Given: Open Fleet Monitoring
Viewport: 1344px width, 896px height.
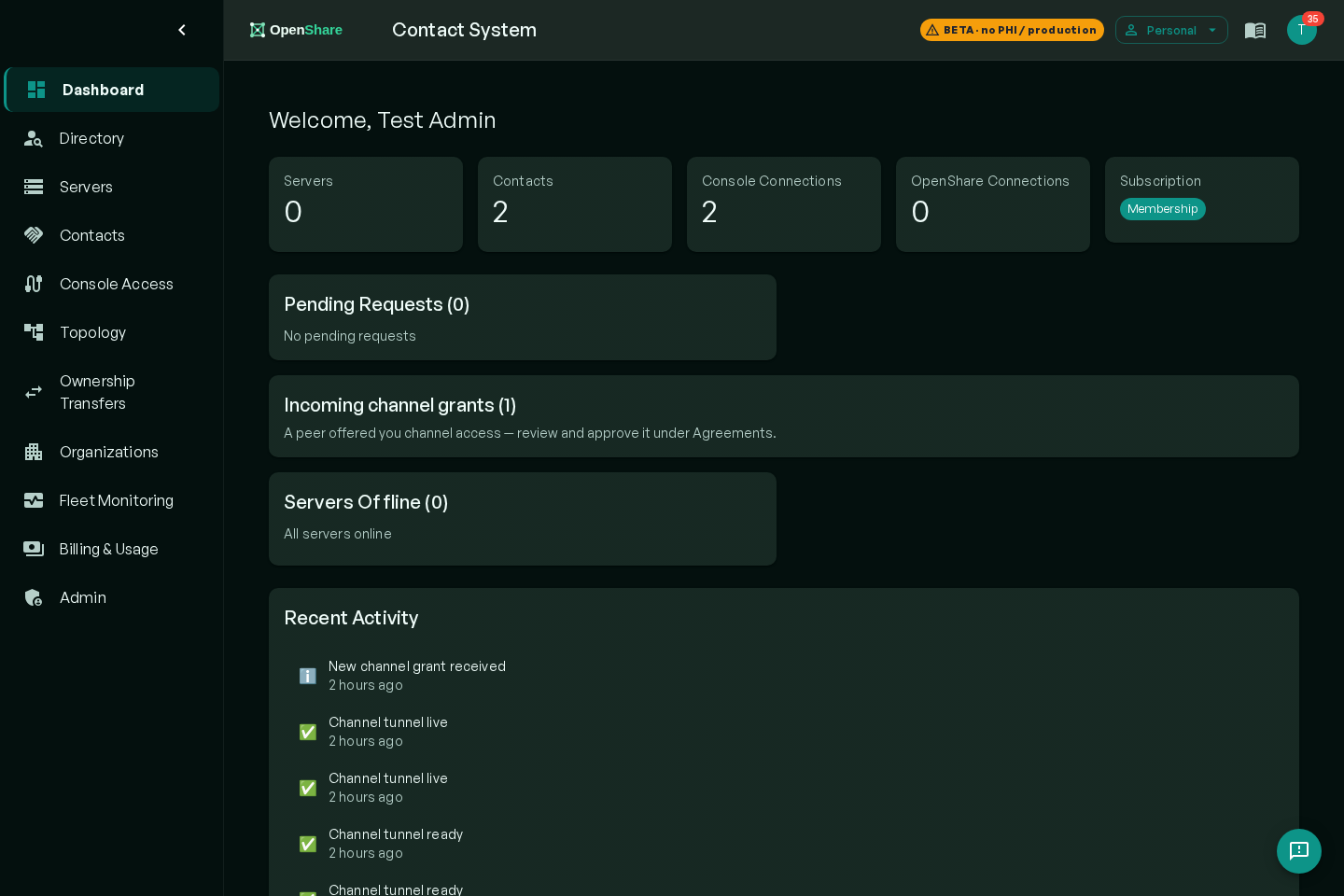Looking at the screenshot, I should click(x=112, y=500).
